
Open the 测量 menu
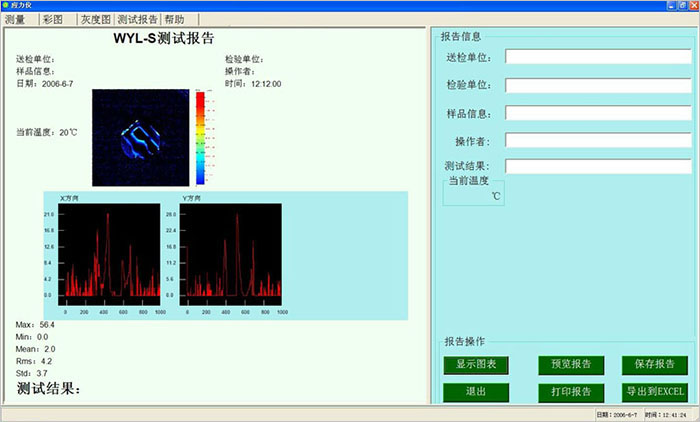point(15,19)
